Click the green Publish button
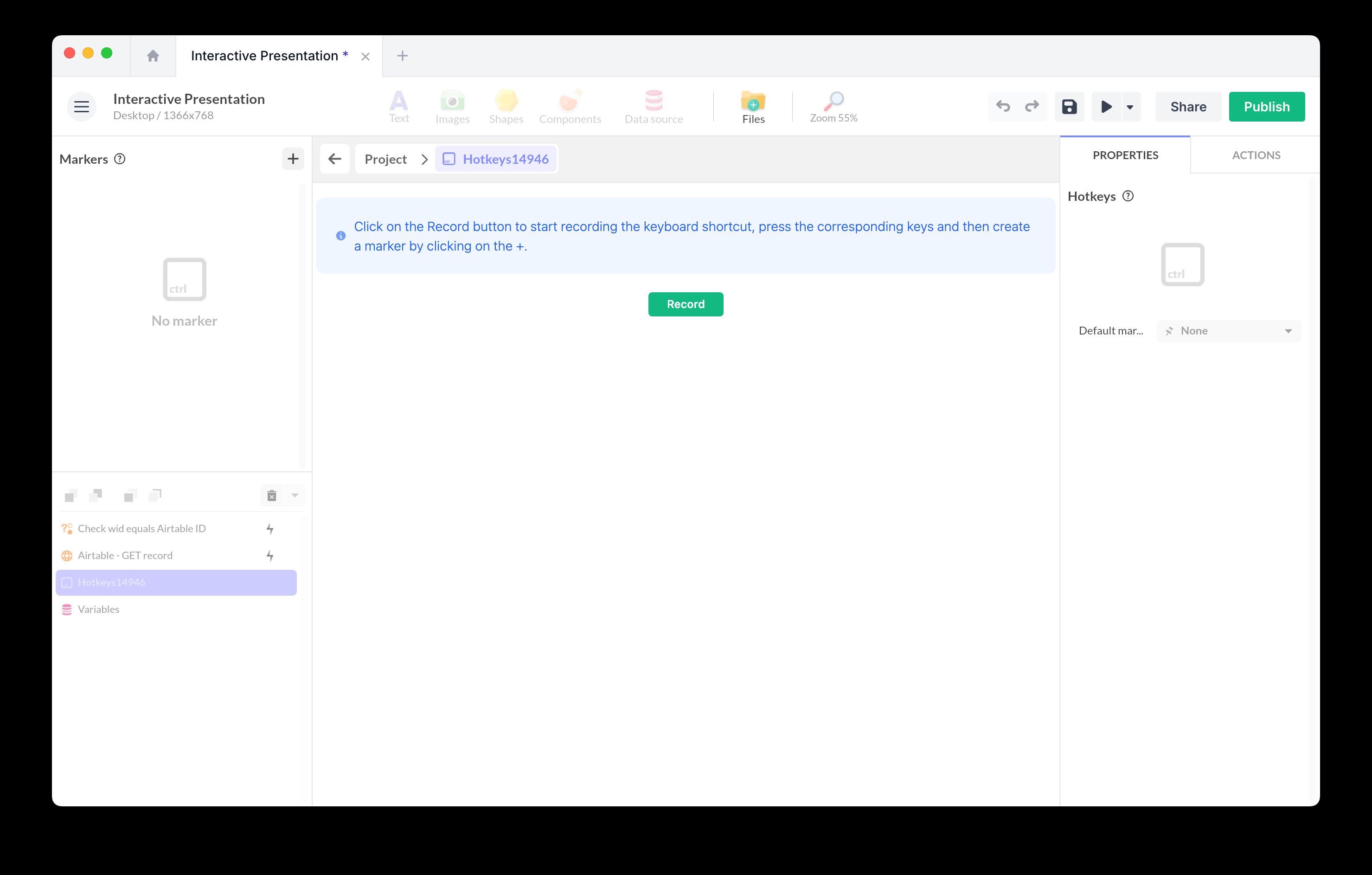The width and height of the screenshot is (1372, 875). click(x=1267, y=106)
